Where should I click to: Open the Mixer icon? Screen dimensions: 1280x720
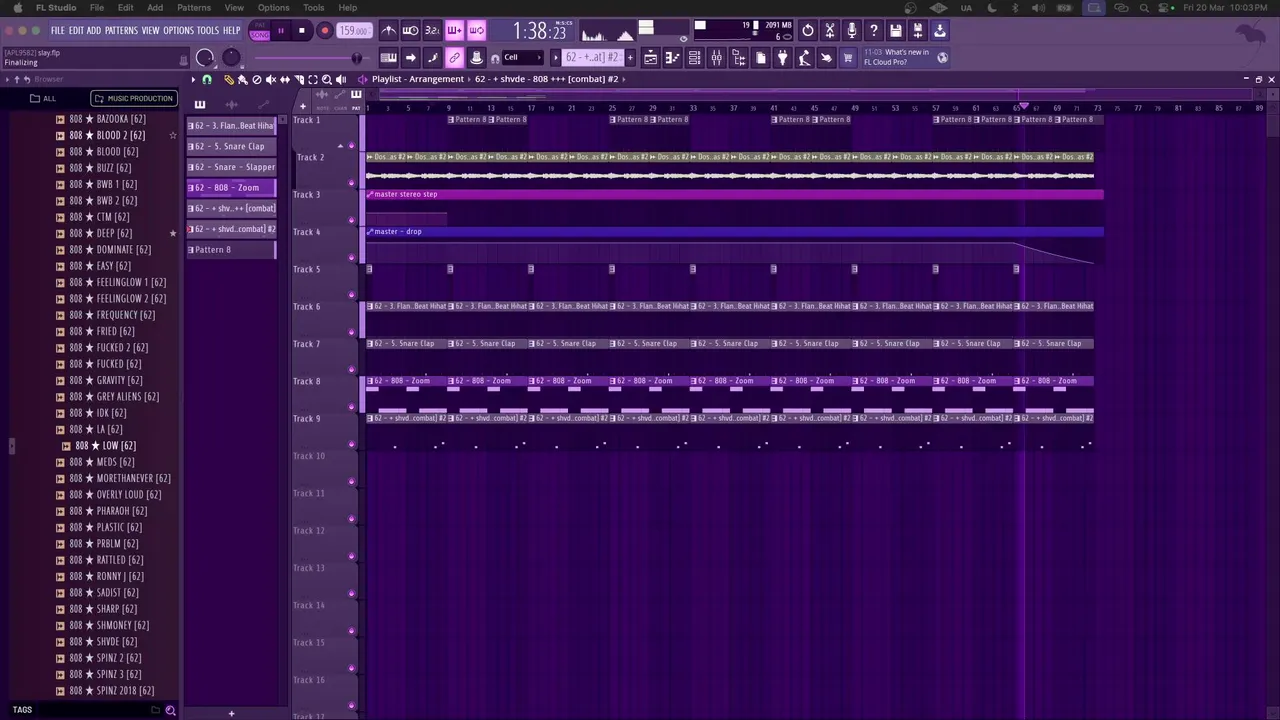point(716,58)
